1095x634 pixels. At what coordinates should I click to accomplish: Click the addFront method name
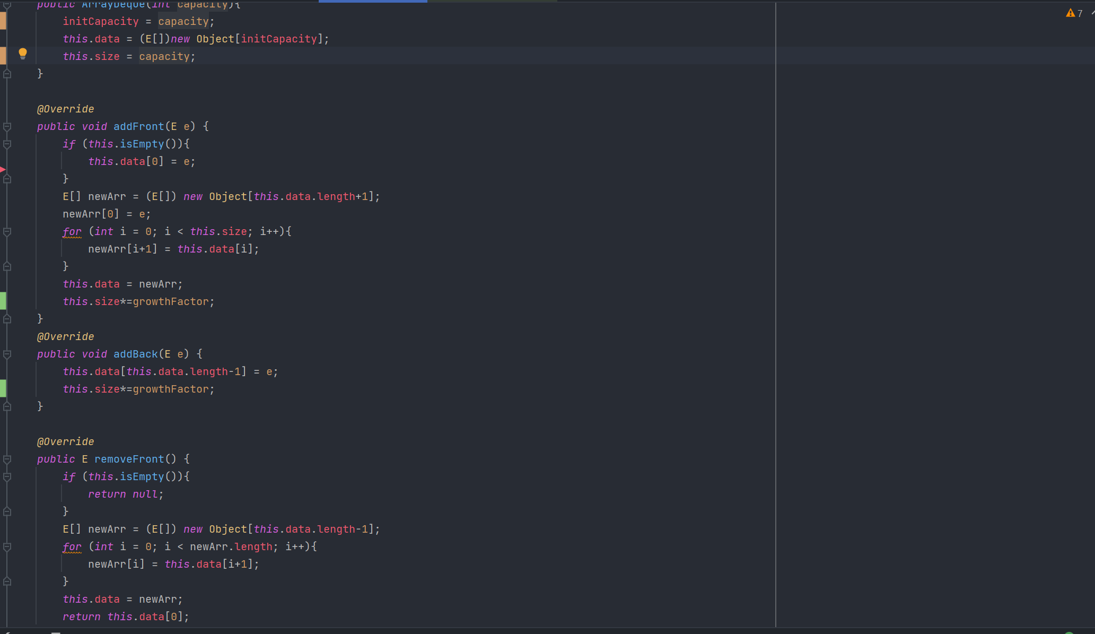coord(138,127)
